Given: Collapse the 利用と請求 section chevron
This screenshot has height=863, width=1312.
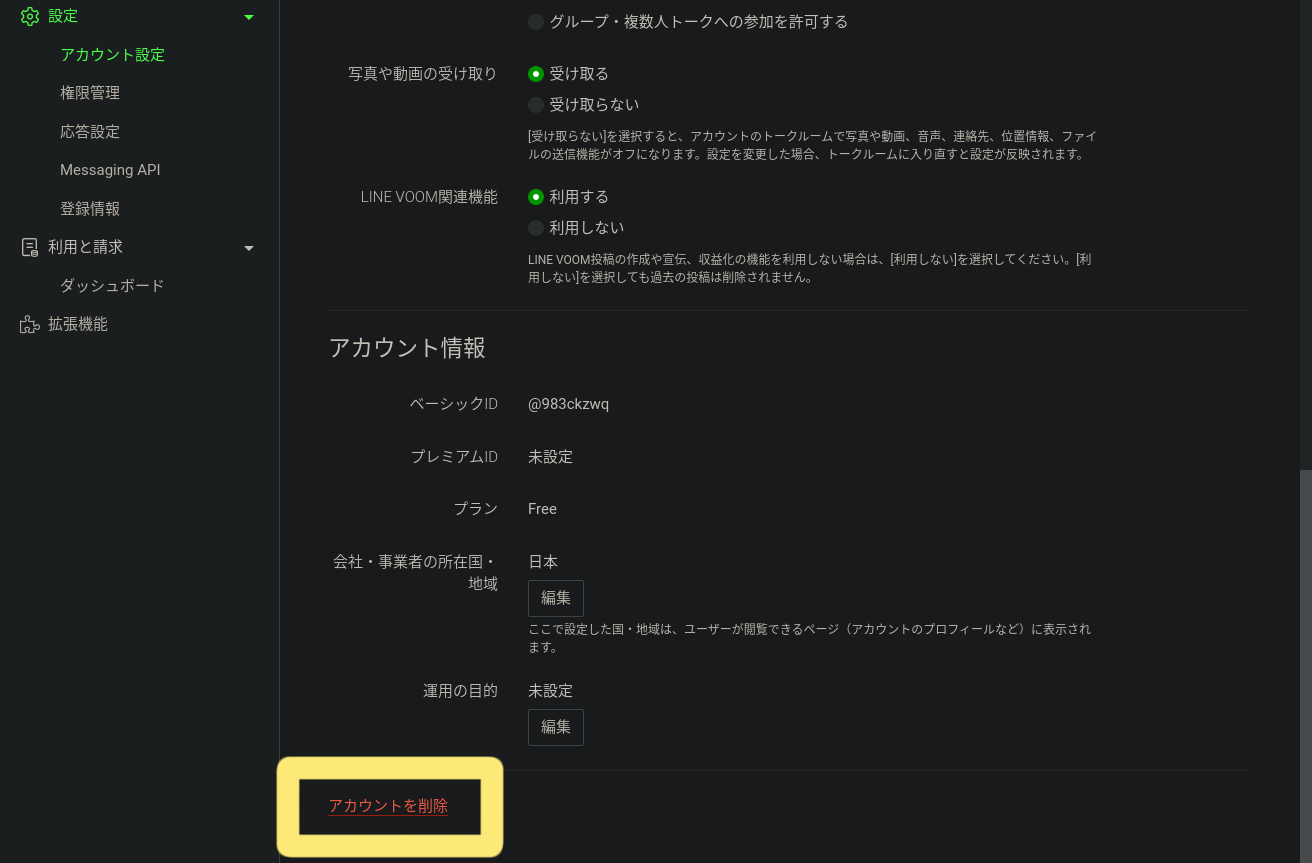Looking at the screenshot, I should pos(248,247).
